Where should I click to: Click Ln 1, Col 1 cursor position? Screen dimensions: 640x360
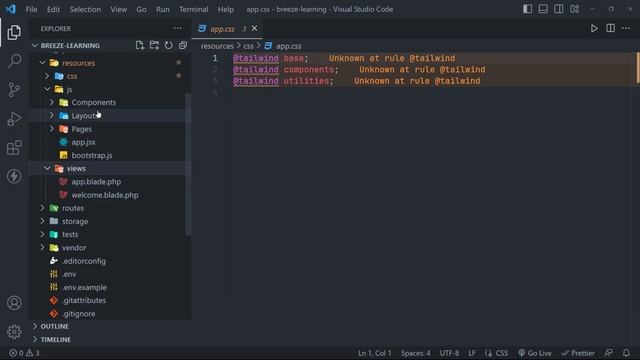coord(374,353)
